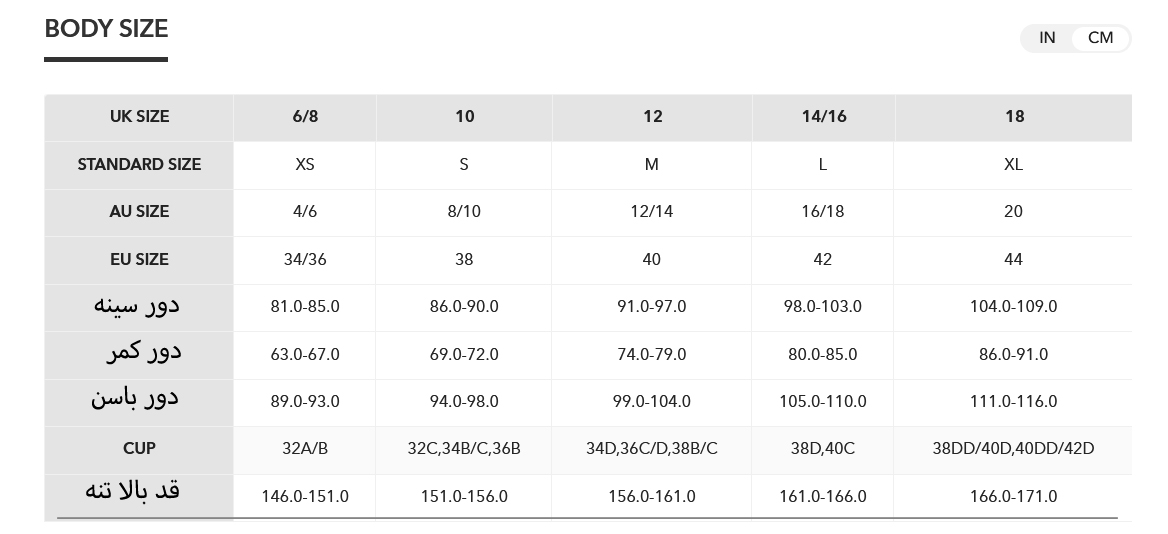This screenshot has height=534, width=1168.
Task: Select the CM unit toggle
Action: coord(1100,38)
